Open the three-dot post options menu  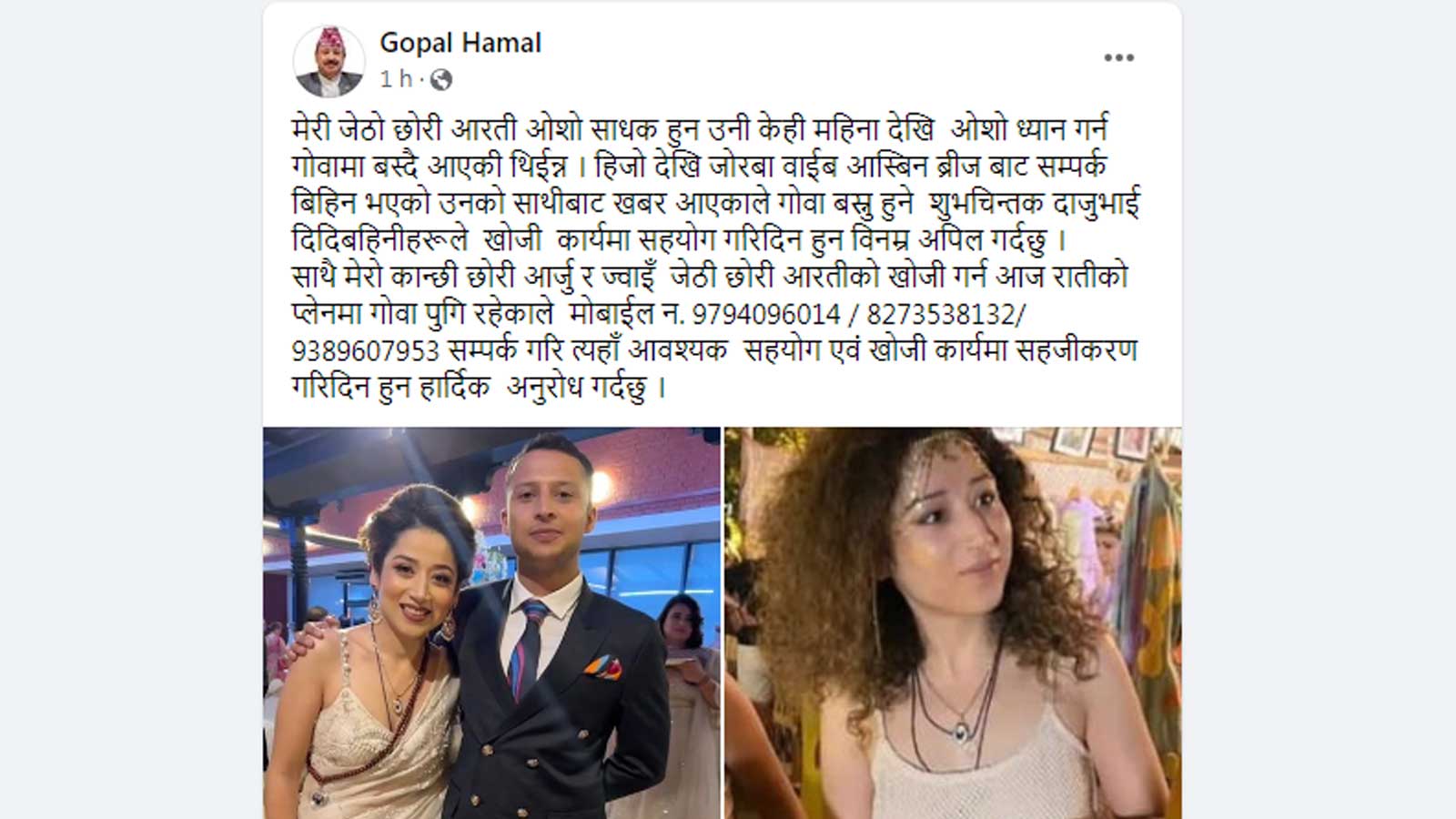tap(1118, 57)
